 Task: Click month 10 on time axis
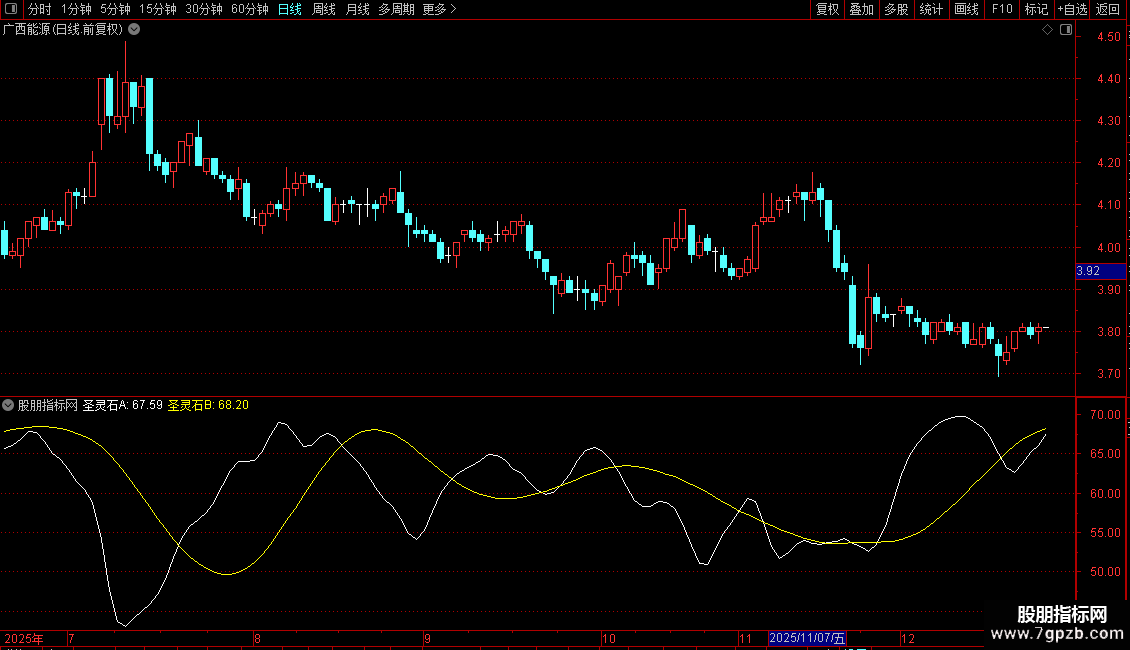click(x=609, y=638)
